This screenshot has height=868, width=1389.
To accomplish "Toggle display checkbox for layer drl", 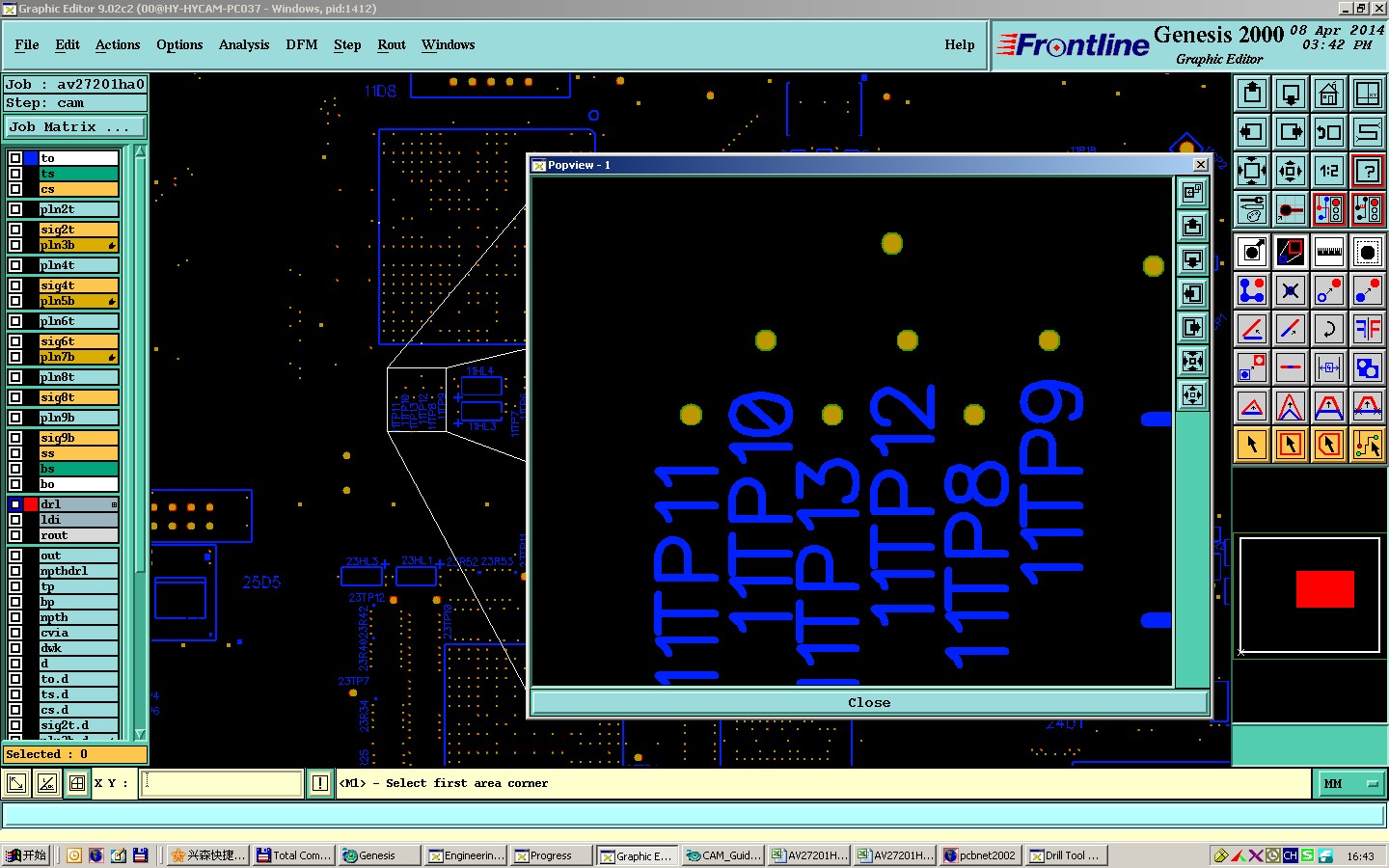I will [x=15, y=504].
